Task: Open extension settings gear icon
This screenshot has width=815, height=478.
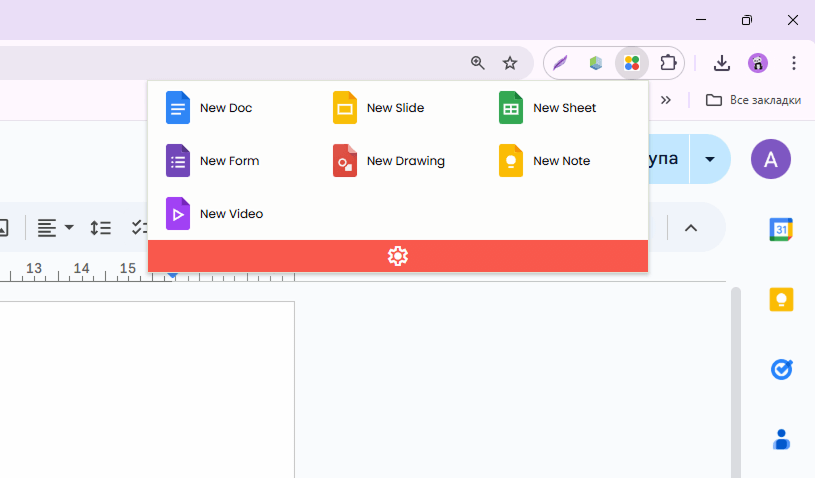Action: (398, 256)
